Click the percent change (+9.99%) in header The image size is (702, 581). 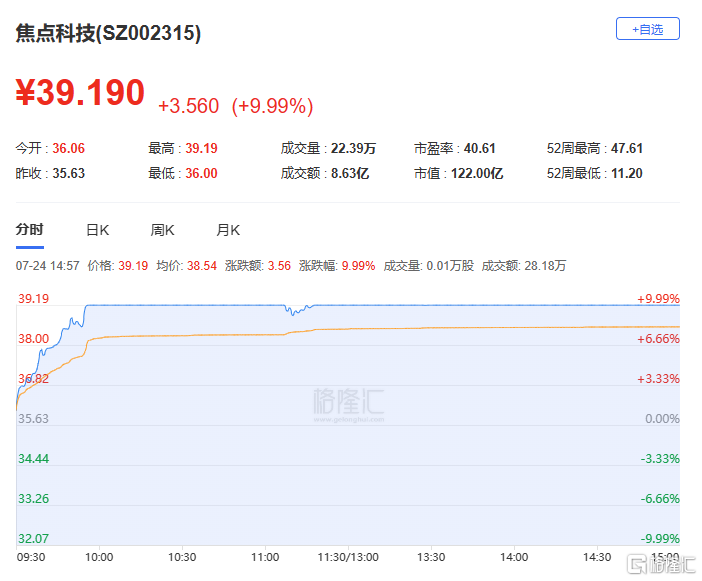[x=272, y=106]
